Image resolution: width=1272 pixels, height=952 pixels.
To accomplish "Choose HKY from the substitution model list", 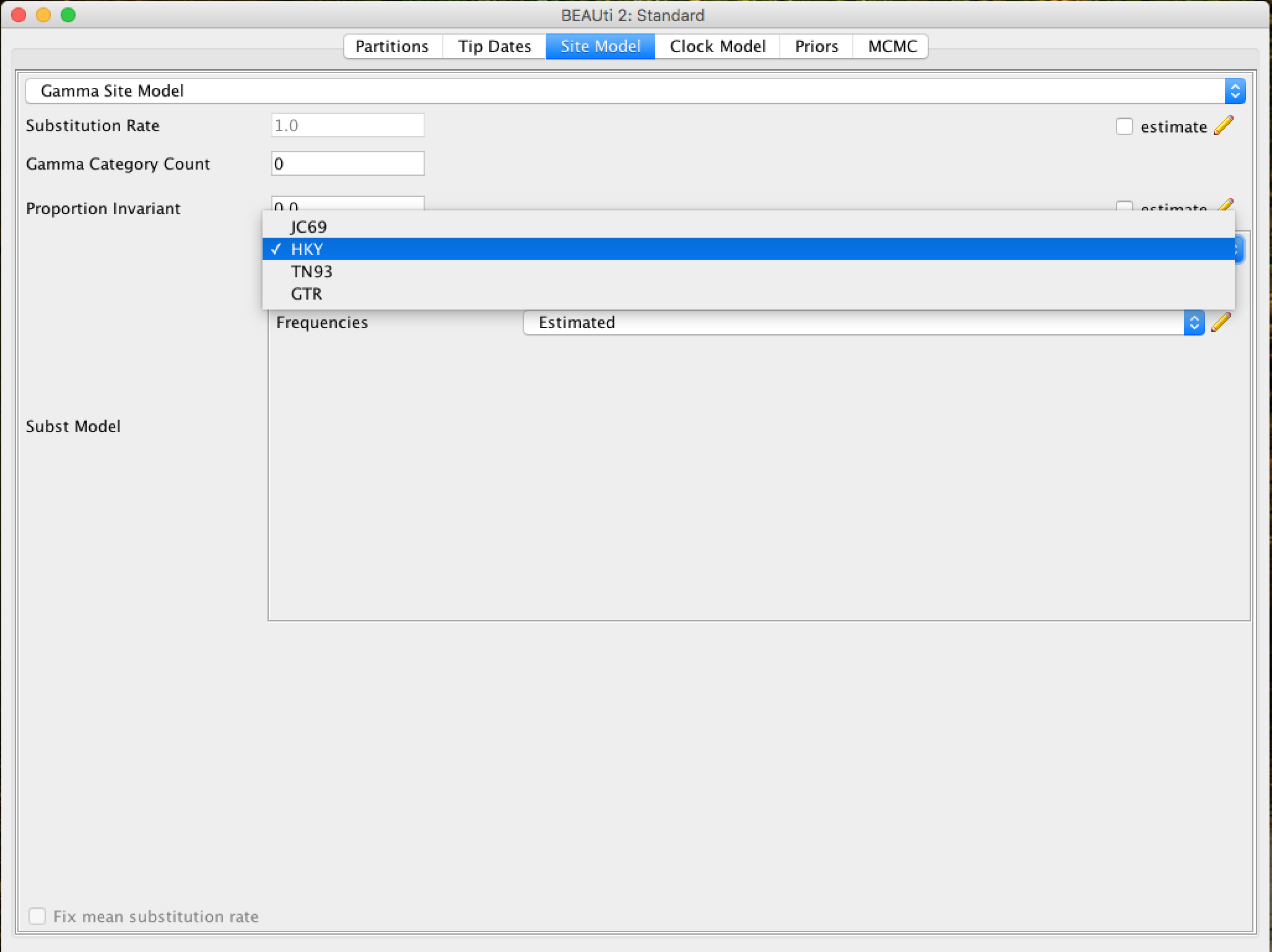I will tap(749, 249).
